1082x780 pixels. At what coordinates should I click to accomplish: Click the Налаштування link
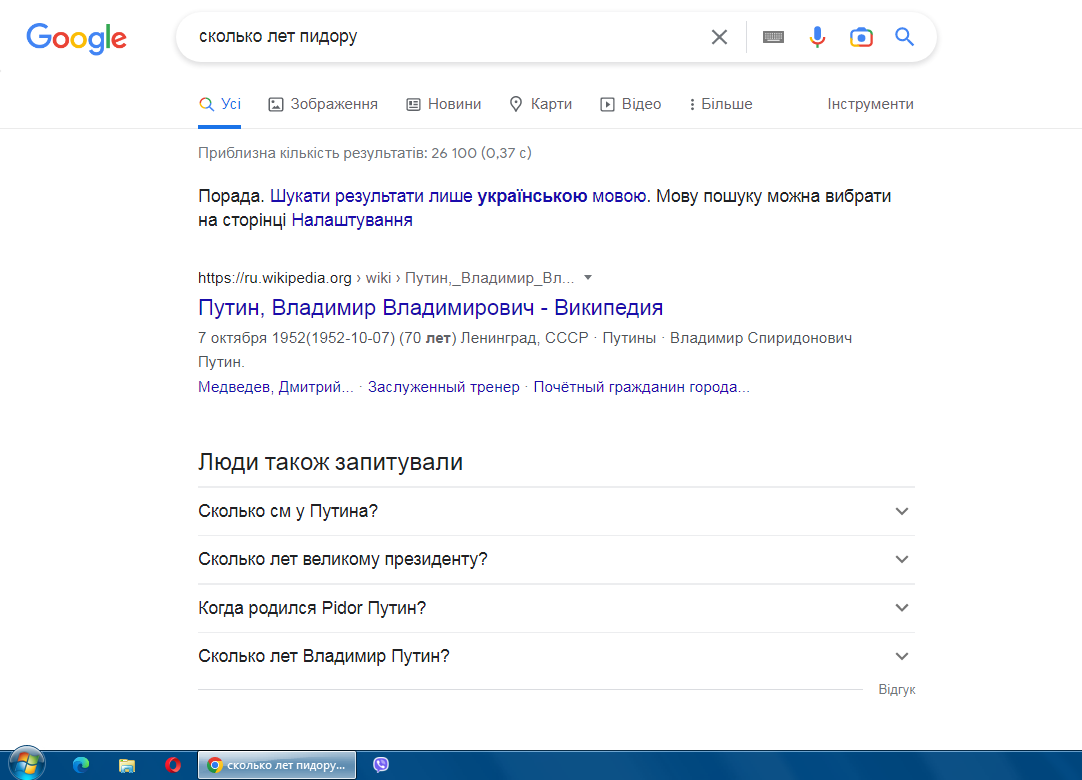[x=352, y=220]
